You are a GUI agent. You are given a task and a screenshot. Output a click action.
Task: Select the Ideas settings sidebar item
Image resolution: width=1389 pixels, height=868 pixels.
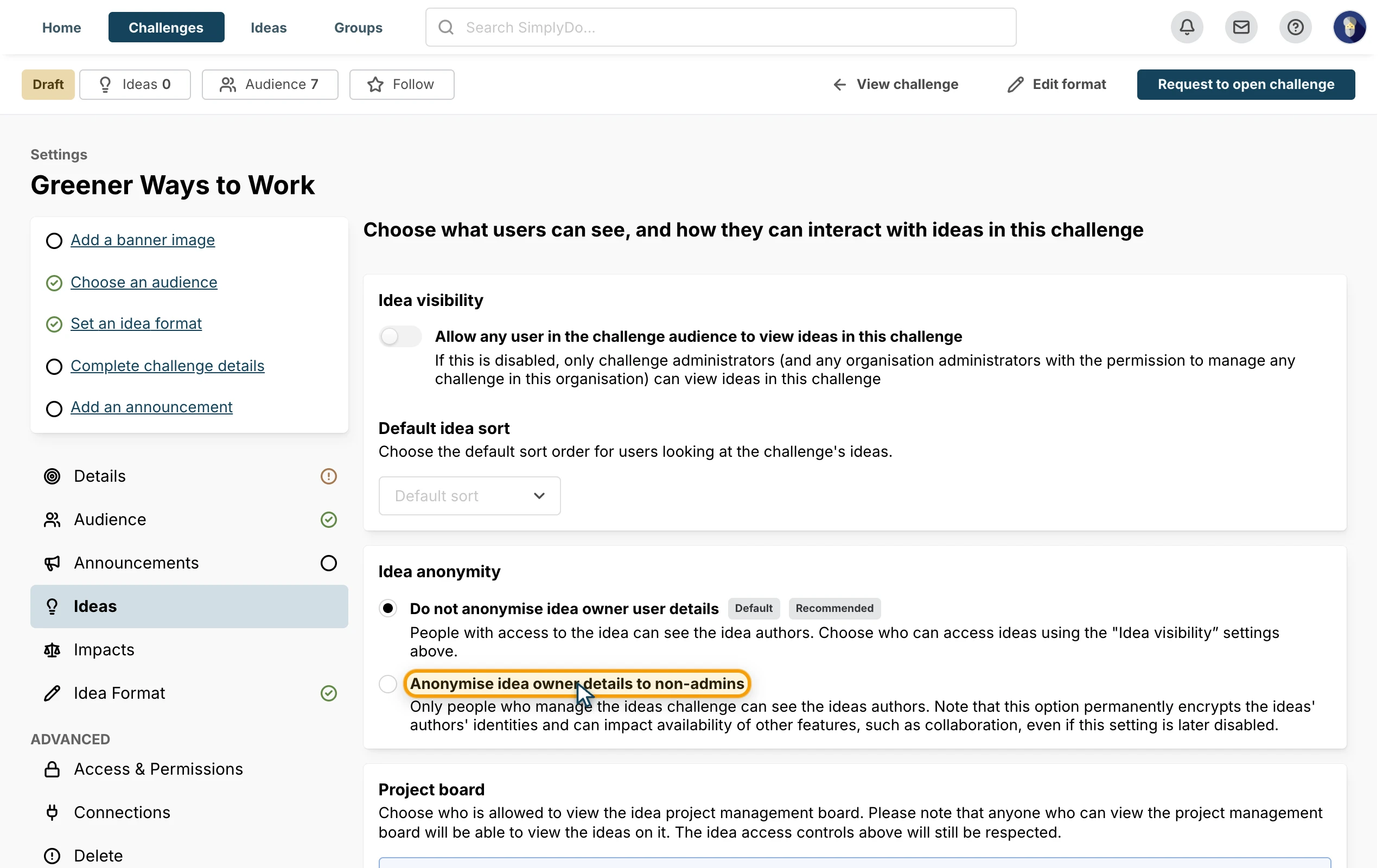point(189,606)
